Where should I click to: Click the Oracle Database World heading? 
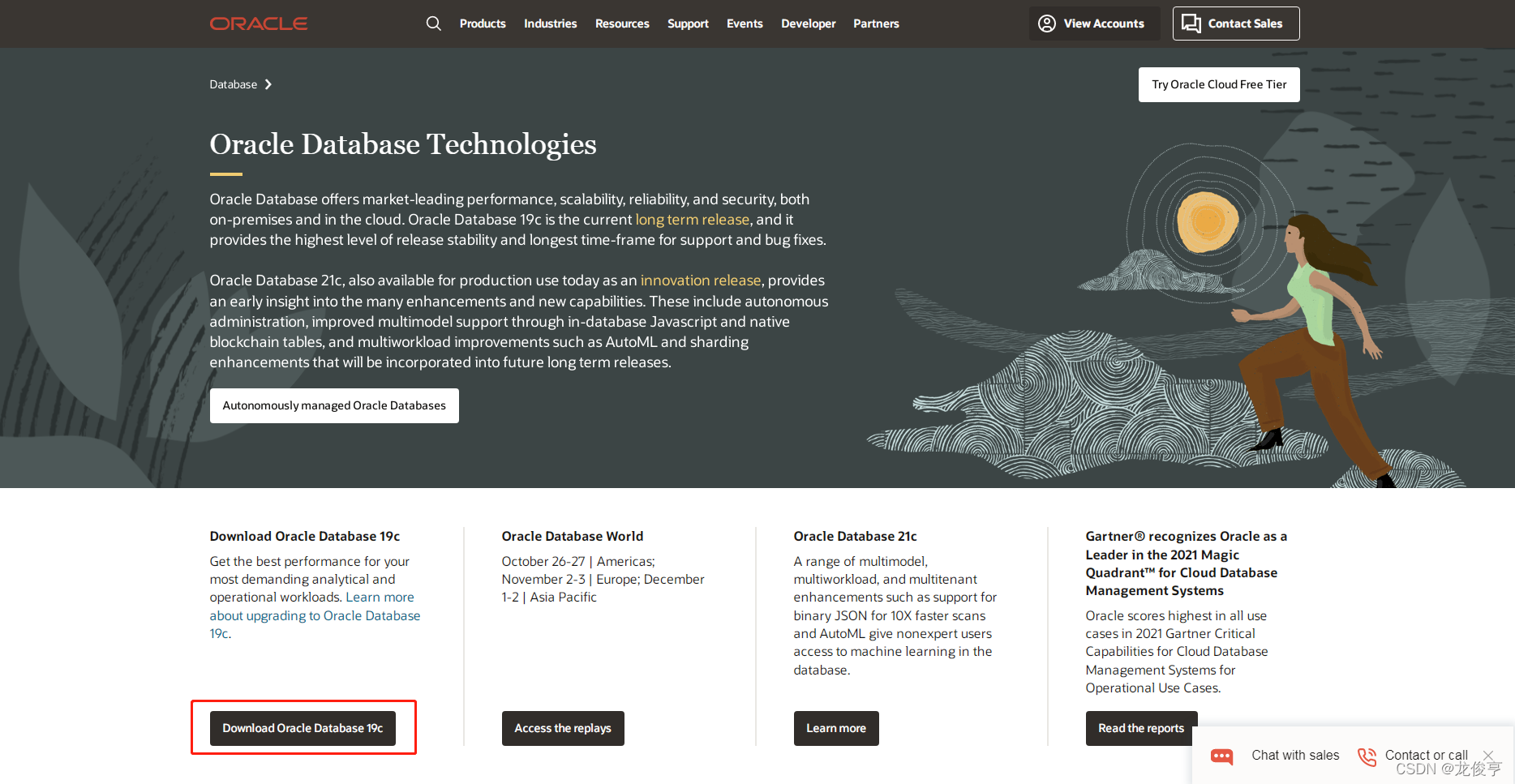click(x=573, y=536)
